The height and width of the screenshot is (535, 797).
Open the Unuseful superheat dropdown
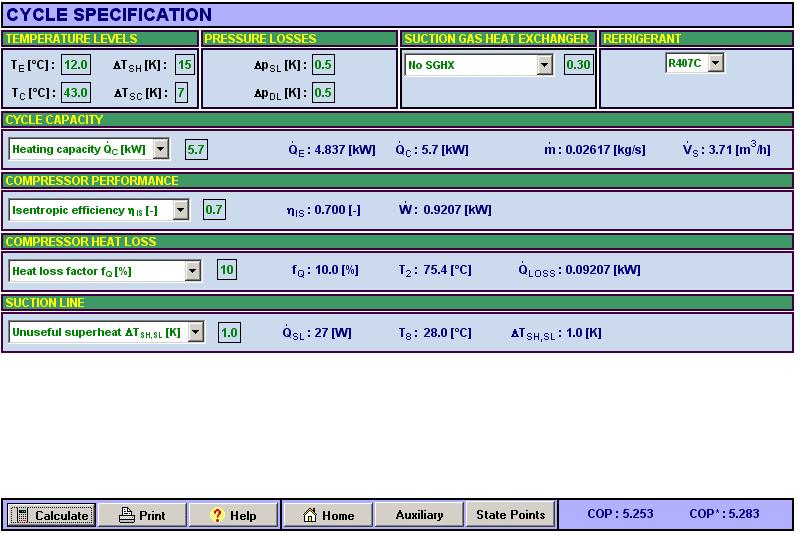(196, 332)
